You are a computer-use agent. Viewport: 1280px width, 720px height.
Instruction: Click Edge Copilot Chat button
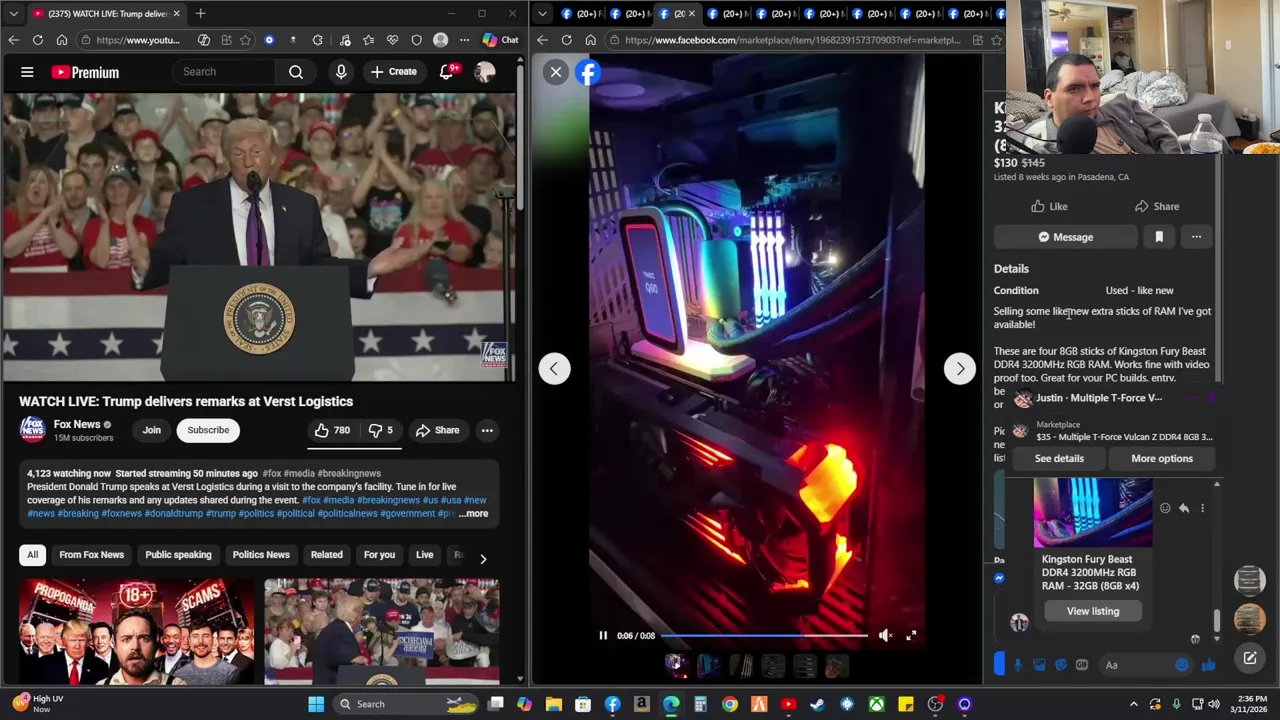500,40
